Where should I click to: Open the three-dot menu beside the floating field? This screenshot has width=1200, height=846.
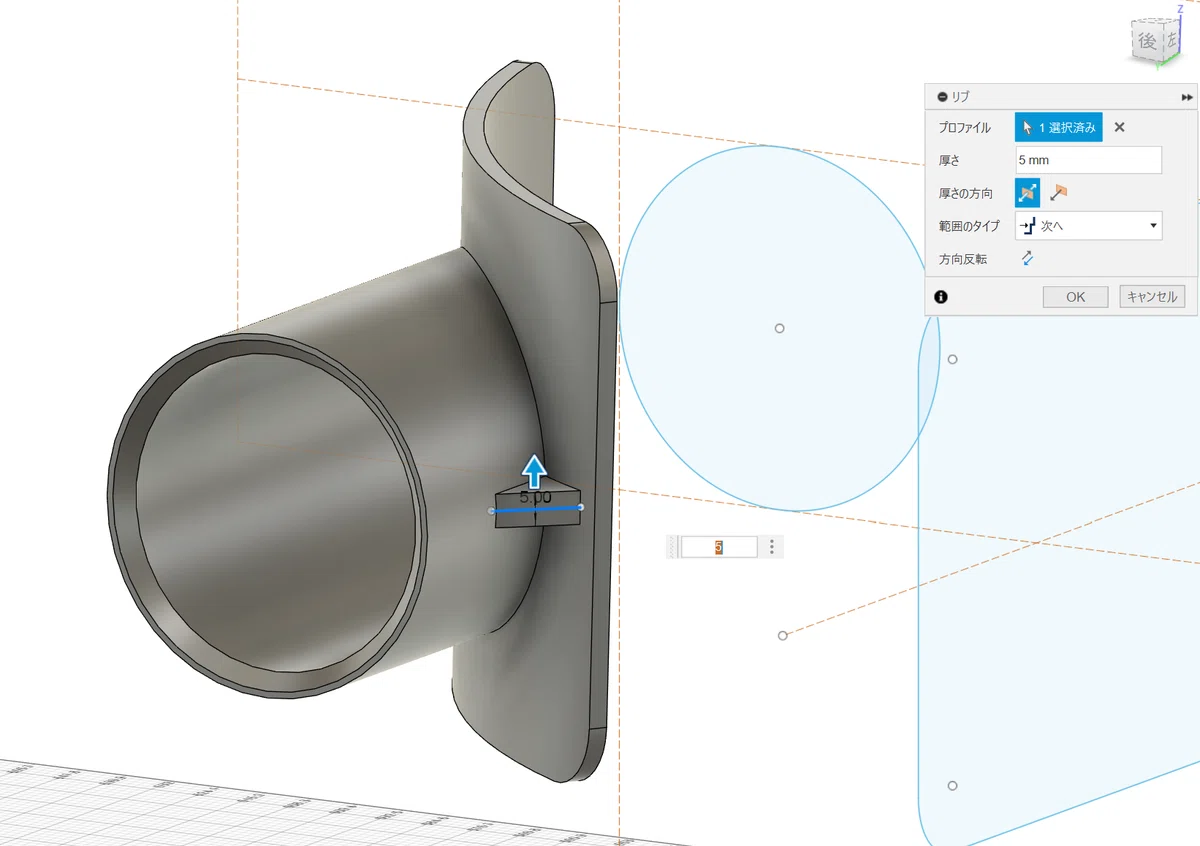pos(771,547)
